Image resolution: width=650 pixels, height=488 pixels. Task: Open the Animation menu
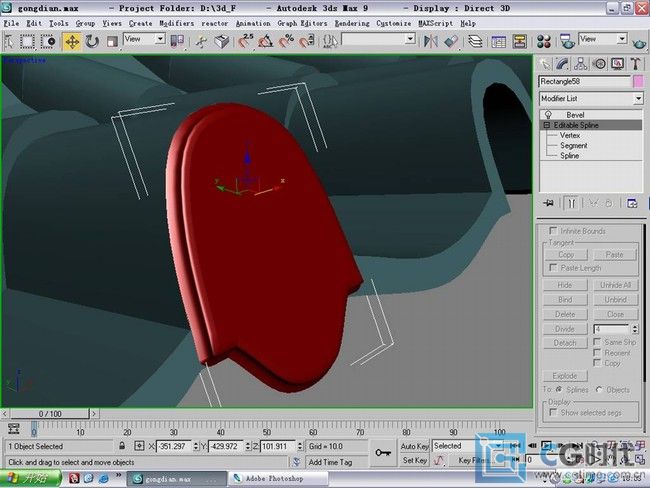(253, 24)
